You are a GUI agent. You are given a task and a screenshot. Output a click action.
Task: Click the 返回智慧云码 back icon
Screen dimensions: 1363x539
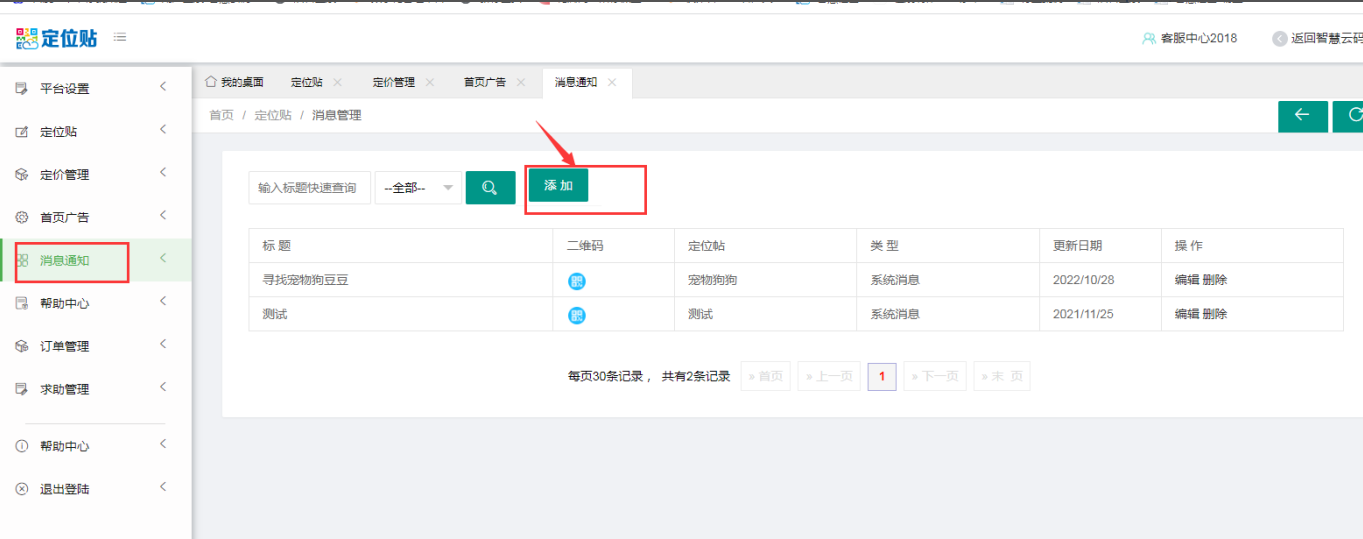pos(1279,39)
